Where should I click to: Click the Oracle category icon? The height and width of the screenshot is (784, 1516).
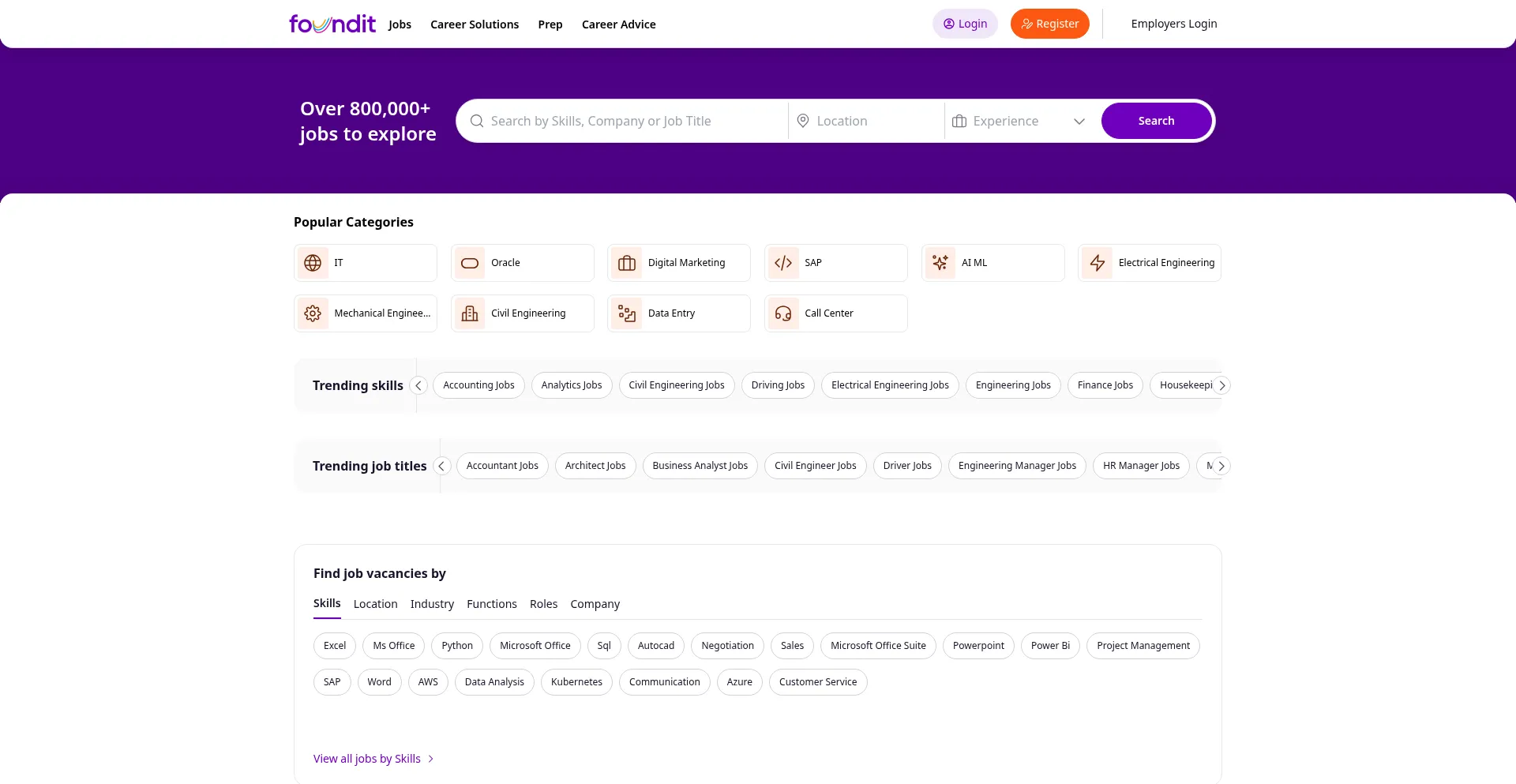(470, 263)
